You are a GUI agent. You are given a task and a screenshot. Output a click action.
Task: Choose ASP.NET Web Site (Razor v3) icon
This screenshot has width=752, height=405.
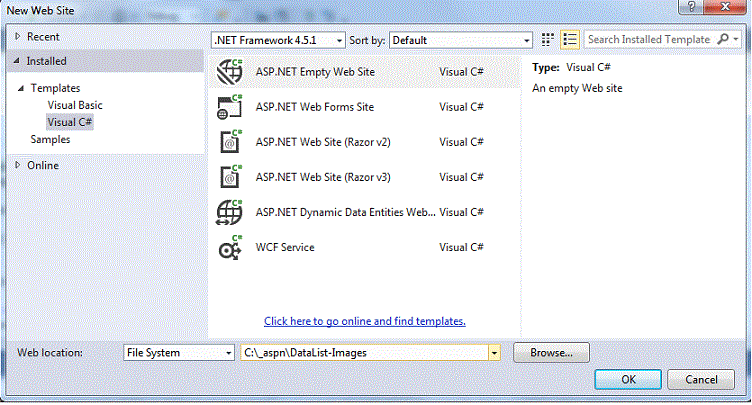[x=230, y=177]
